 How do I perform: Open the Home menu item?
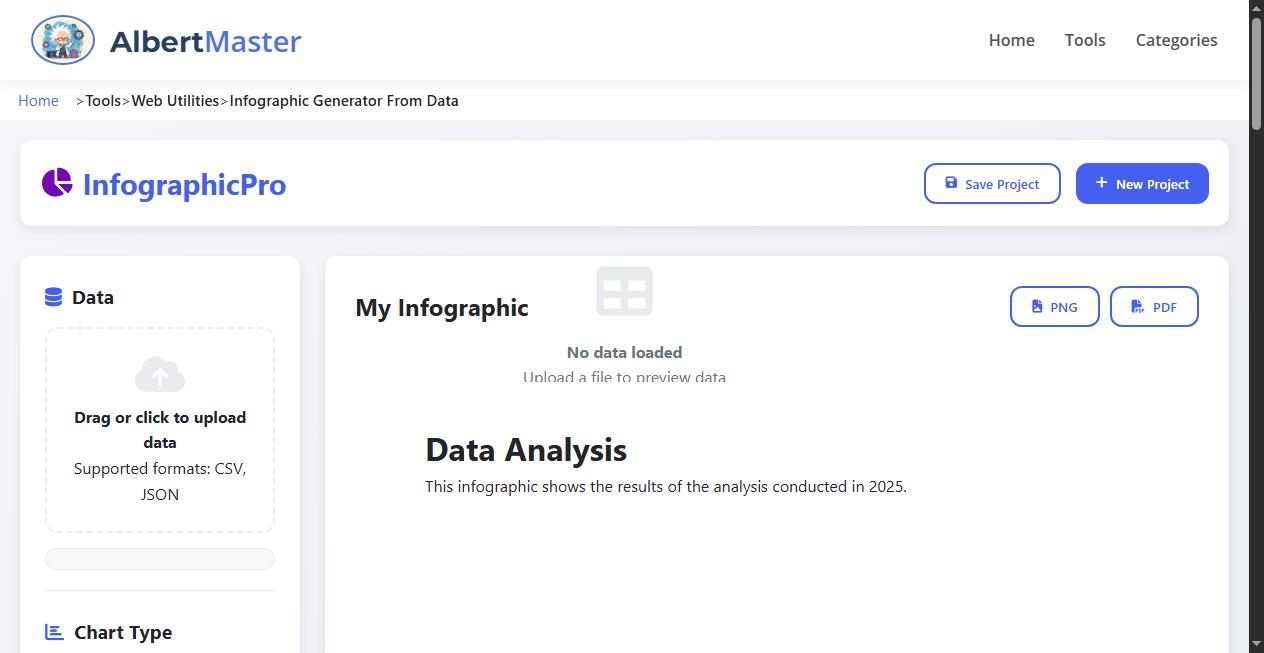click(x=1011, y=40)
